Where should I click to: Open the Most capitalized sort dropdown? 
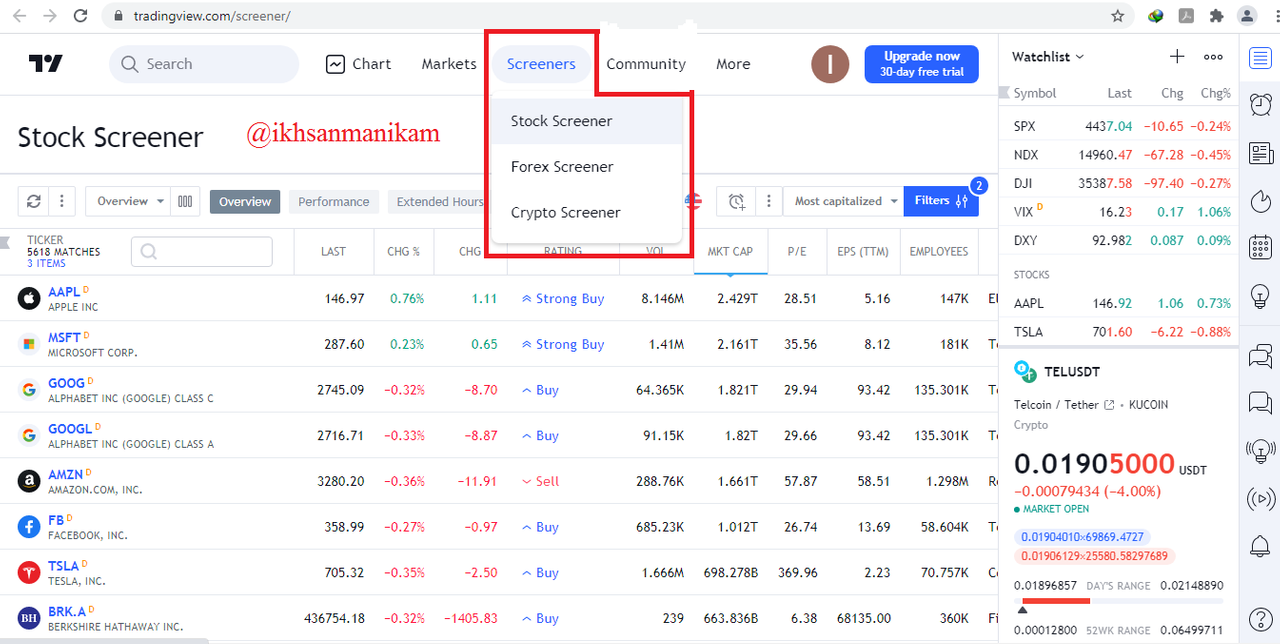click(843, 201)
